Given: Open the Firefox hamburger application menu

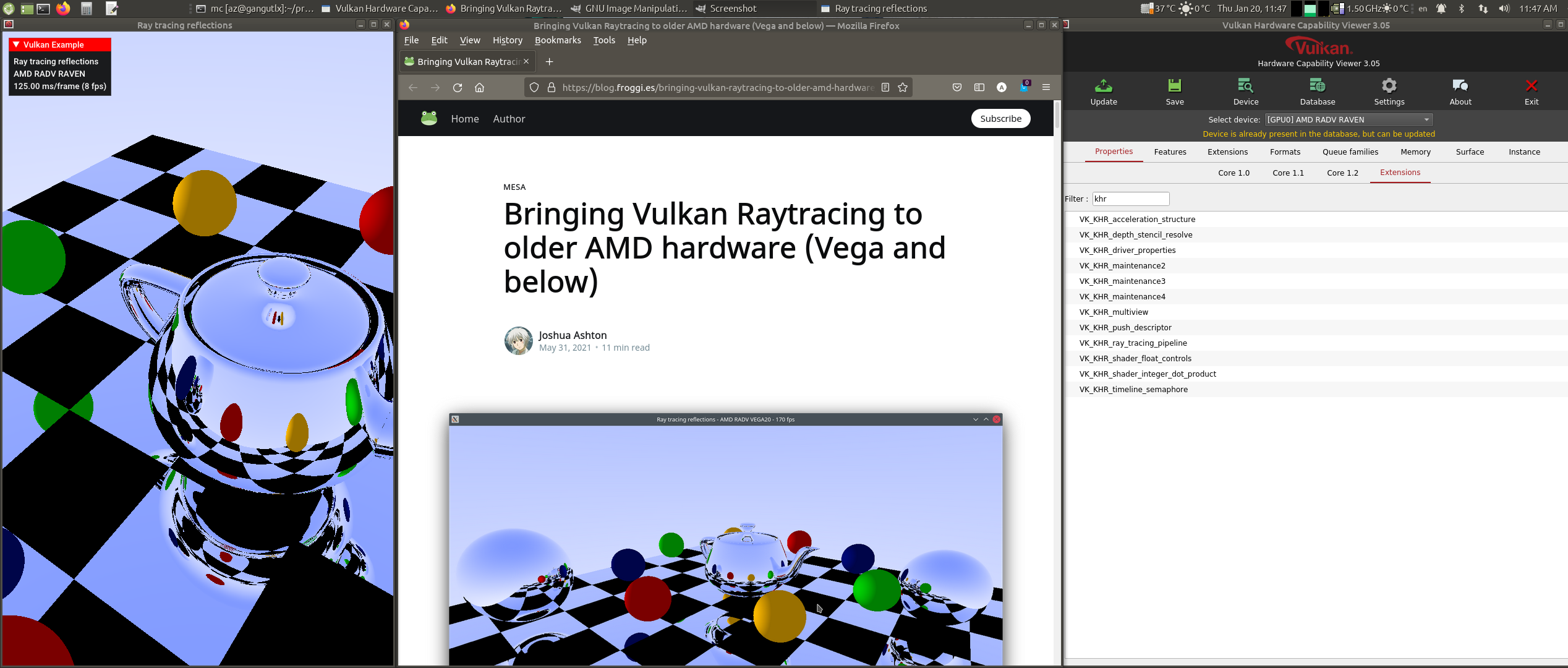Looking at the screenshot, I should coord(1046,87).
